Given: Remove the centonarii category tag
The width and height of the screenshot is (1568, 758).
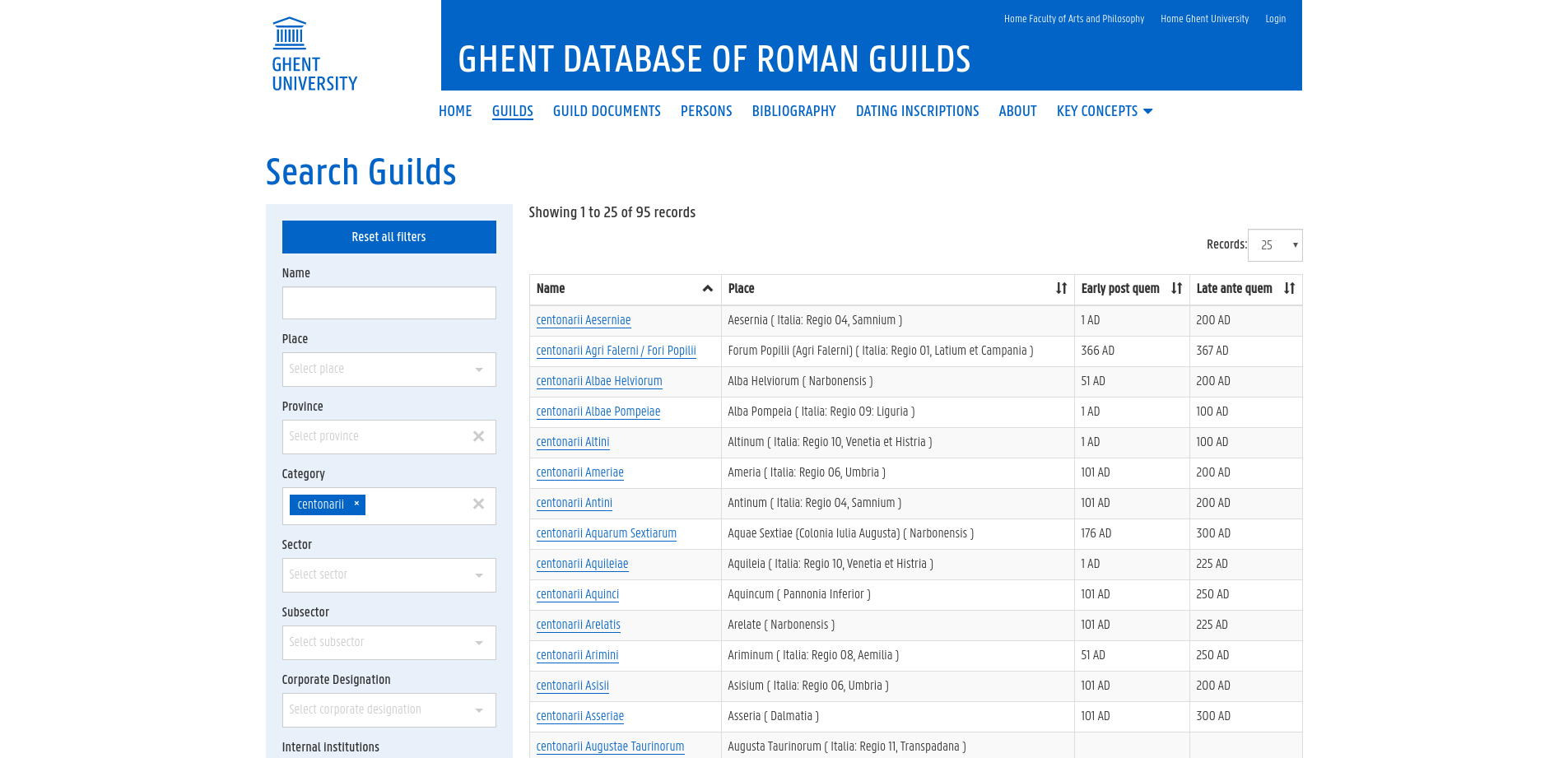Looking at the screenshot, I should click(x=356, y=504).
